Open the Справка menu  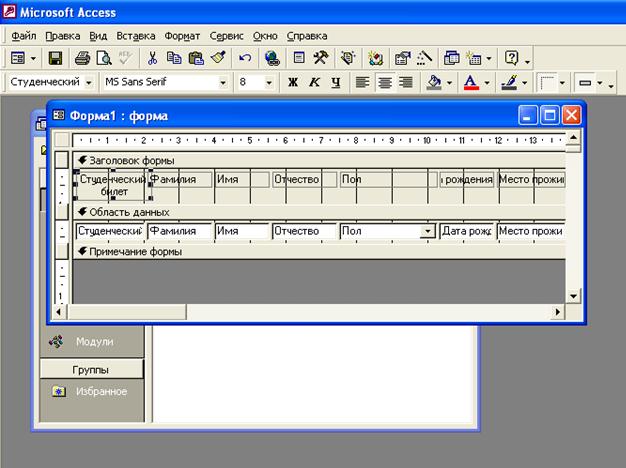point(307,36)
